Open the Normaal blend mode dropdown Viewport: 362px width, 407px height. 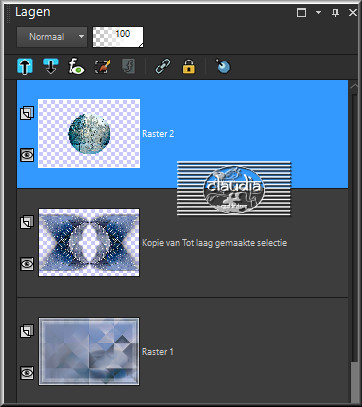point(52,37)
